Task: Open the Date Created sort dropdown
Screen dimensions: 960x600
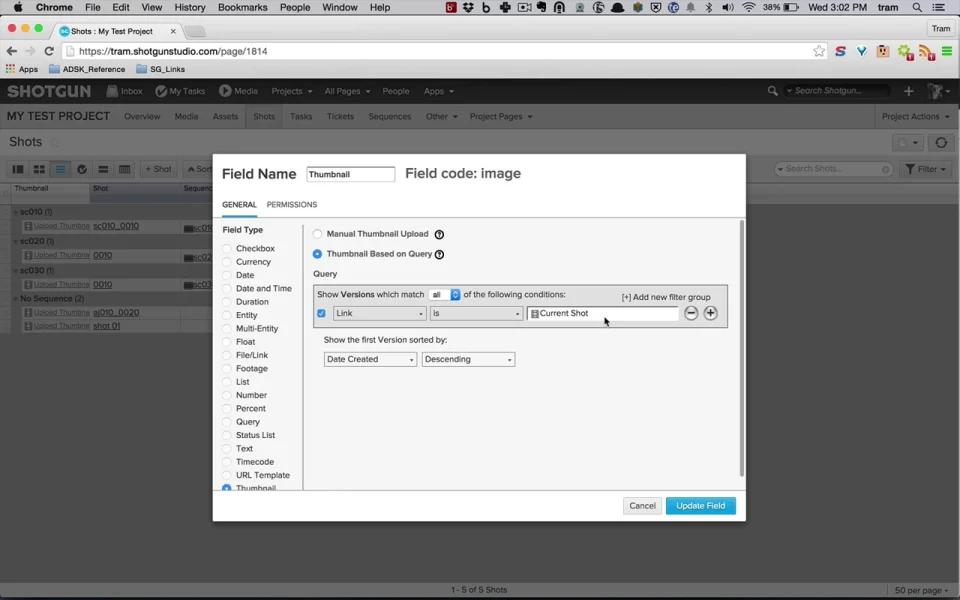Action: coord(370,359)
